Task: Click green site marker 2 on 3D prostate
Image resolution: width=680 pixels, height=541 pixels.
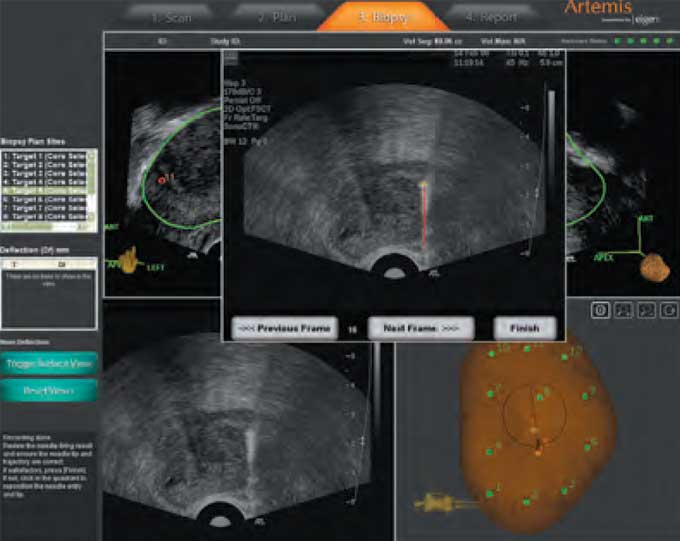Action: tap(526, 502)
